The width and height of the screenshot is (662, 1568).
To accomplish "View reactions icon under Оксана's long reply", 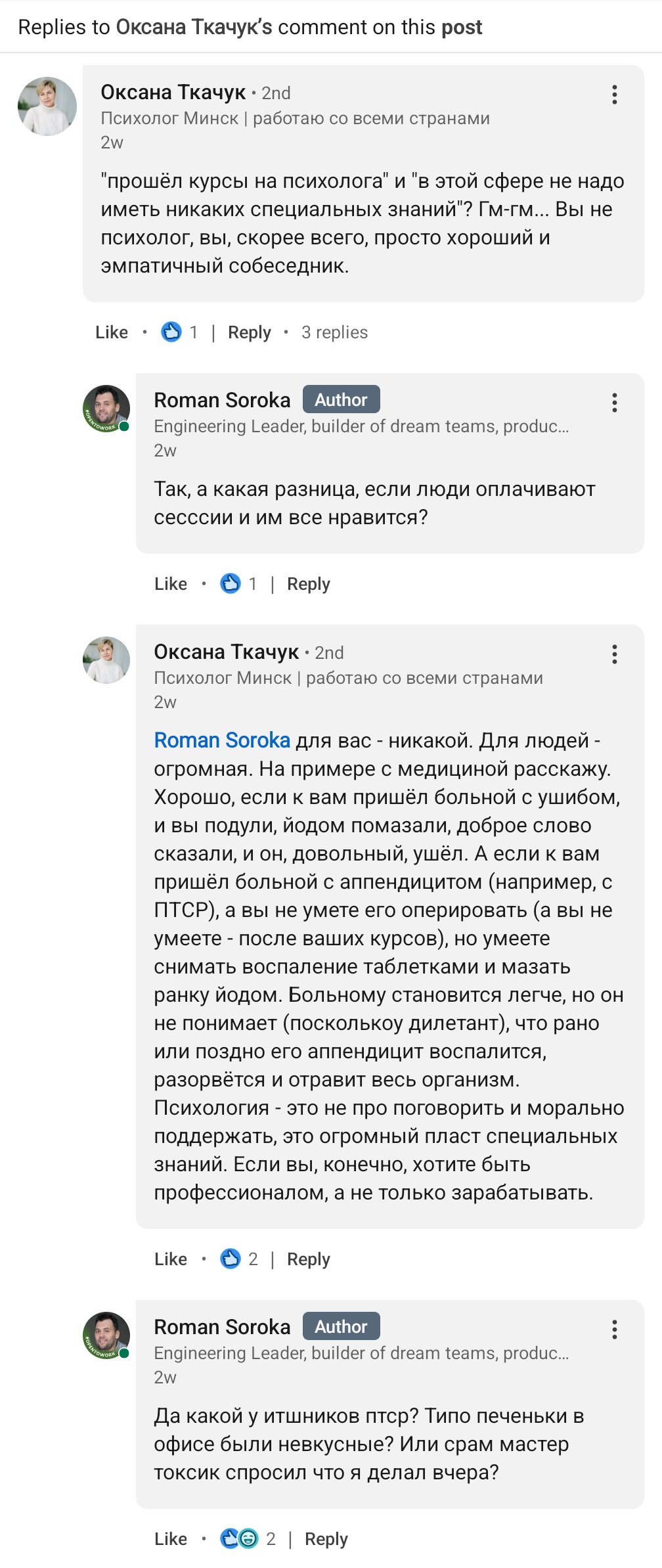I will pyautogui.click(x=231, y=1259).
